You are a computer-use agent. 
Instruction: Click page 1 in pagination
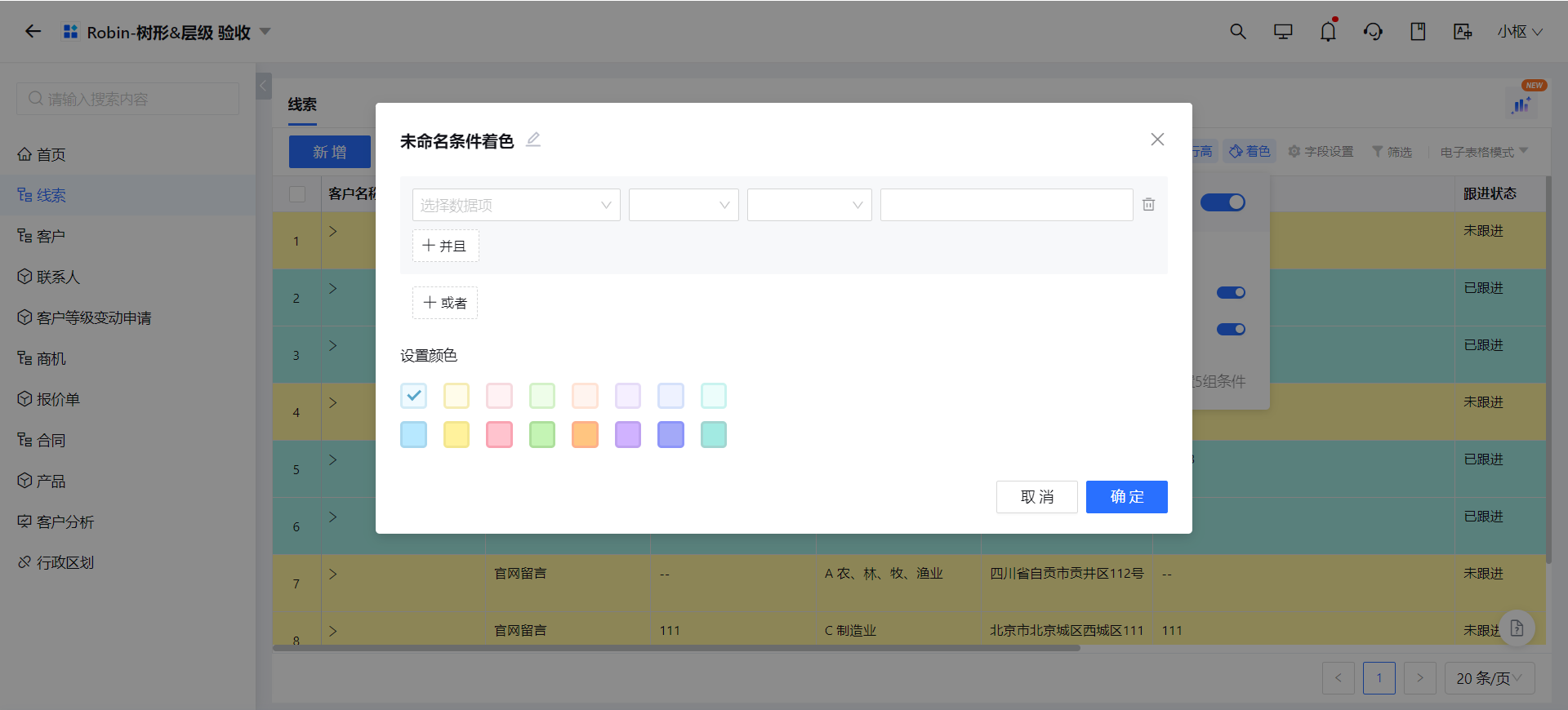click(1379, 678)
